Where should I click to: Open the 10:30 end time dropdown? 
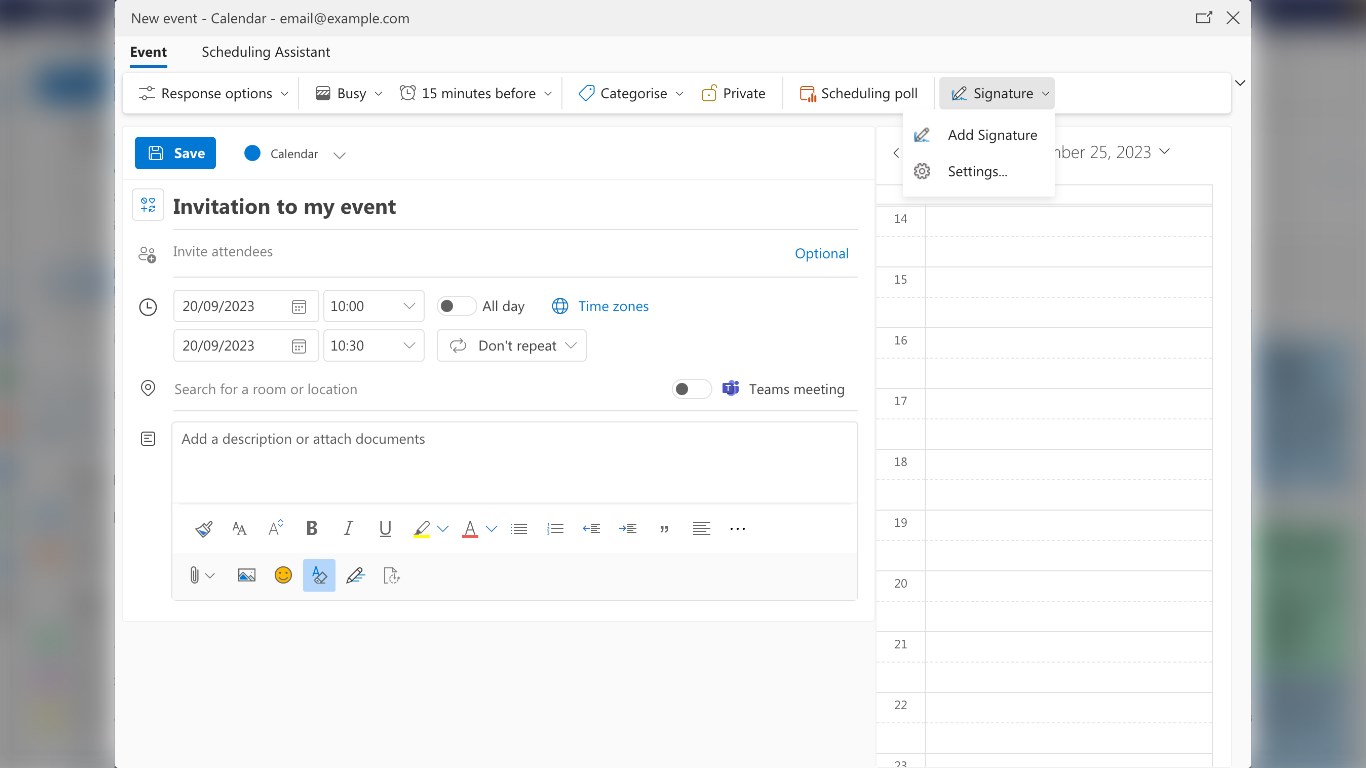coord(374,345)
